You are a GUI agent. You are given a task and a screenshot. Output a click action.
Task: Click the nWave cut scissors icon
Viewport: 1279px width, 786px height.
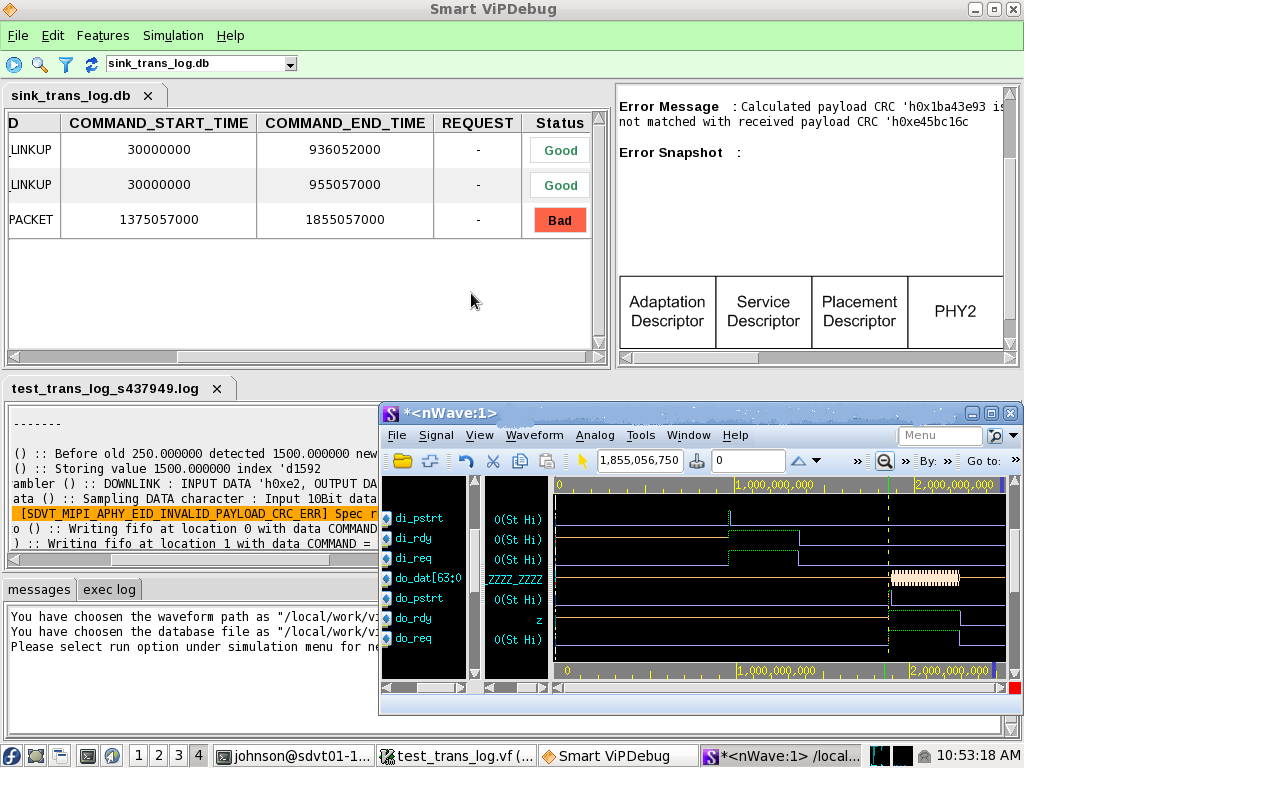[493, 461]
